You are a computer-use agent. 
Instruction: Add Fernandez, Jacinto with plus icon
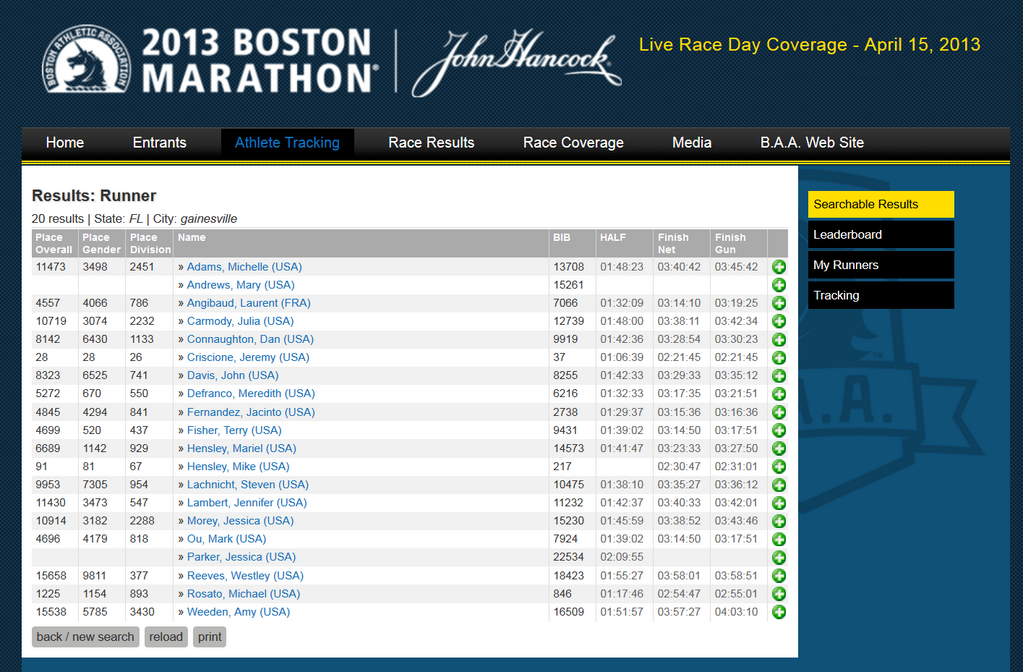coord(778,412)
